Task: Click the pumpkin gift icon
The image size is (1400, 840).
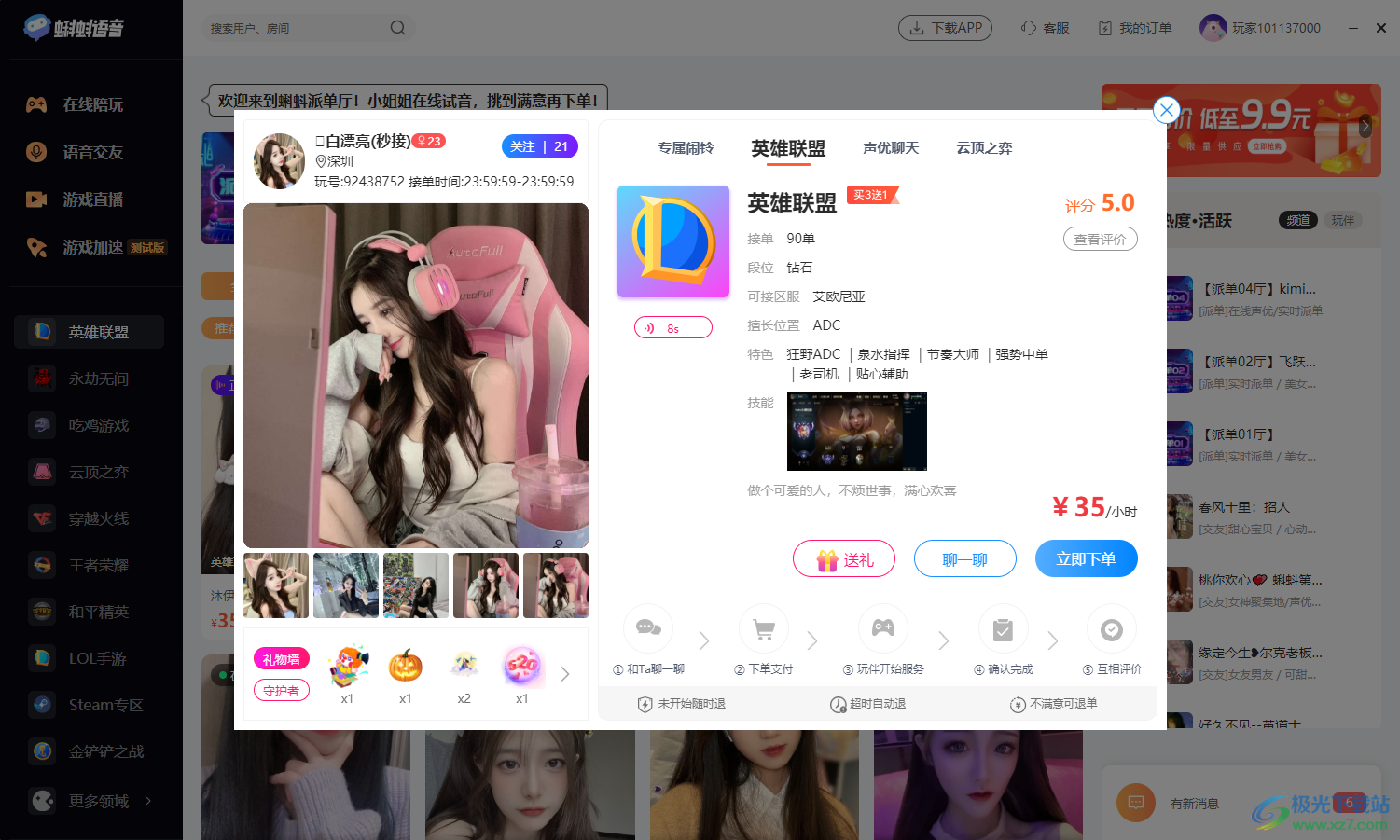Action: [x=405, y=666]
